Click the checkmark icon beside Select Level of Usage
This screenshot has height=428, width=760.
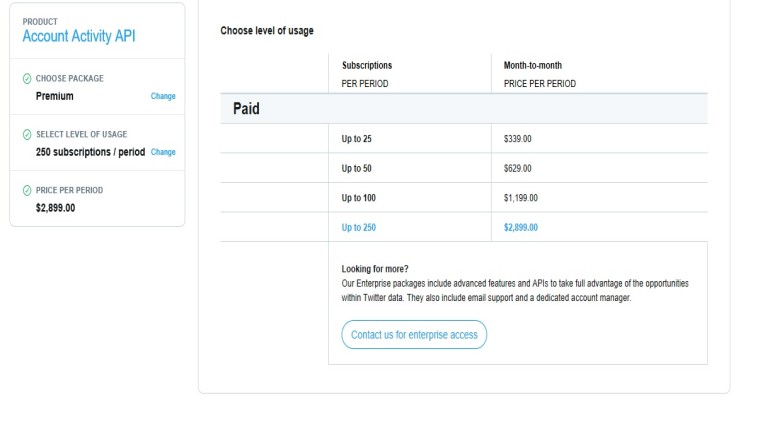click(x=27, y=134)
